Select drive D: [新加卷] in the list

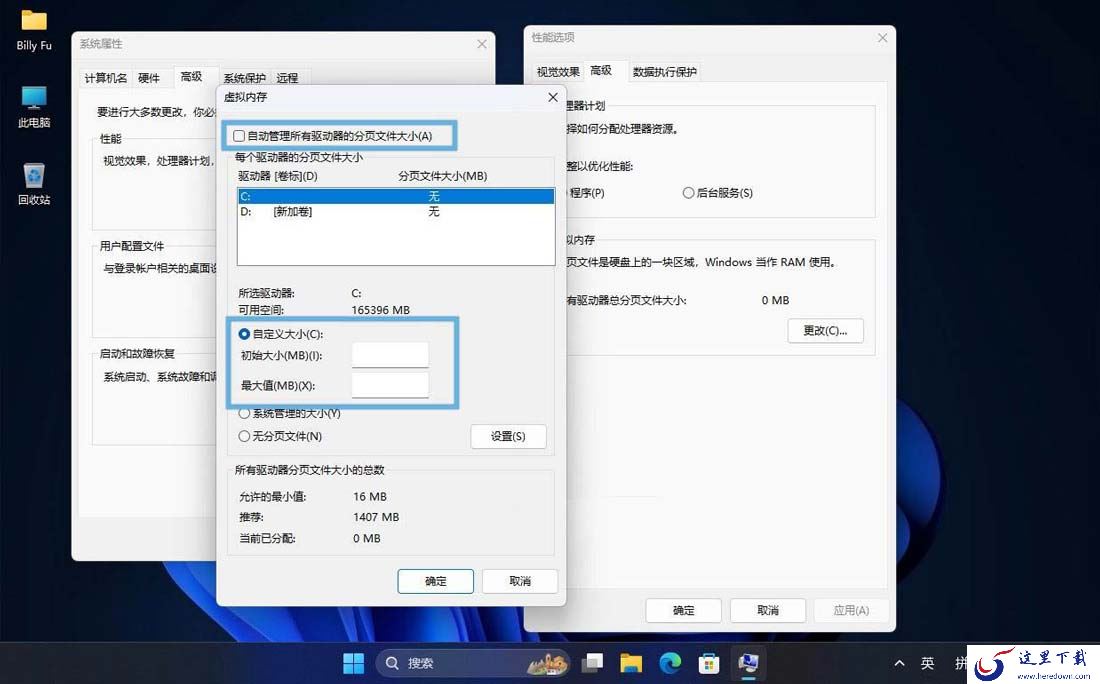point(396,211)
